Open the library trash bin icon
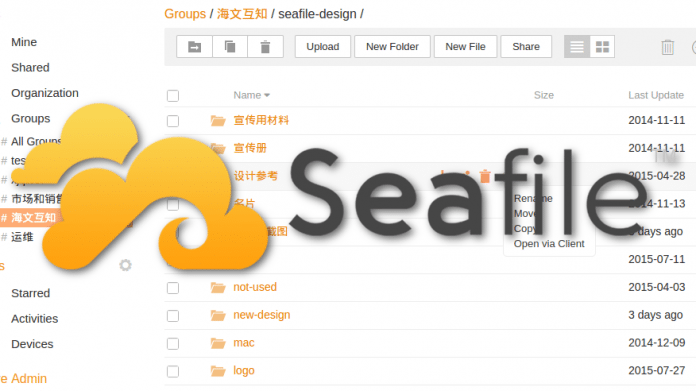 (x=668, y=47)
